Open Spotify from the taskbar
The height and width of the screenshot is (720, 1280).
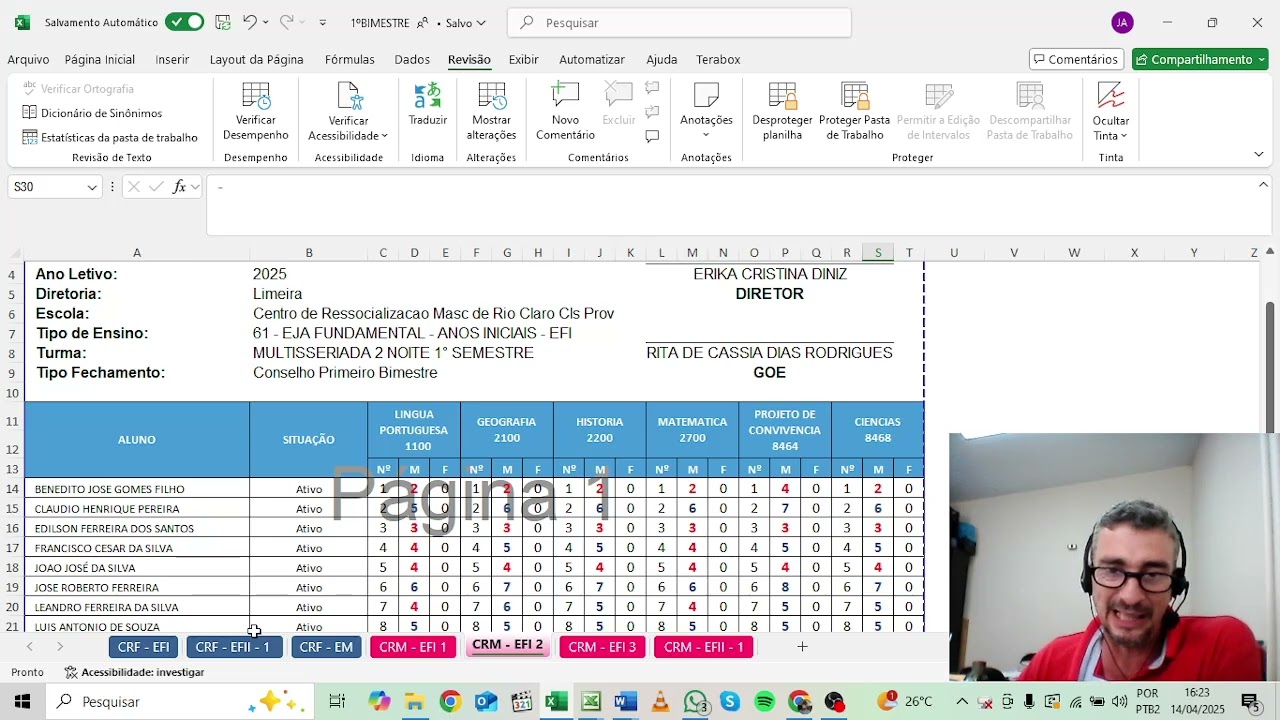click(765, 702)
